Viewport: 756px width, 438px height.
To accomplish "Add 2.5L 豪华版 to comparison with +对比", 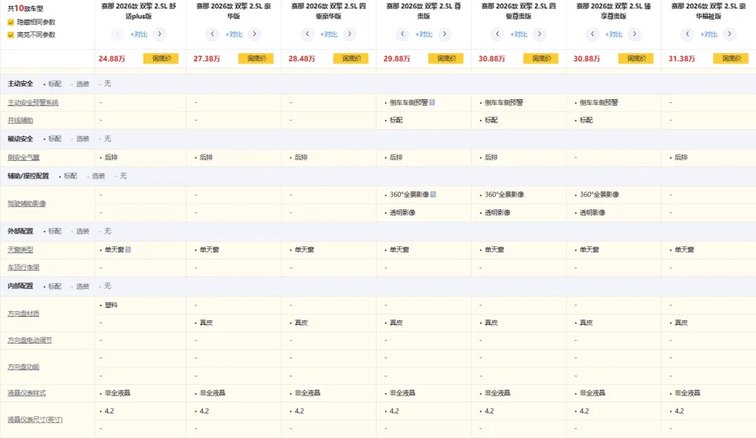I will coord(233,34).
